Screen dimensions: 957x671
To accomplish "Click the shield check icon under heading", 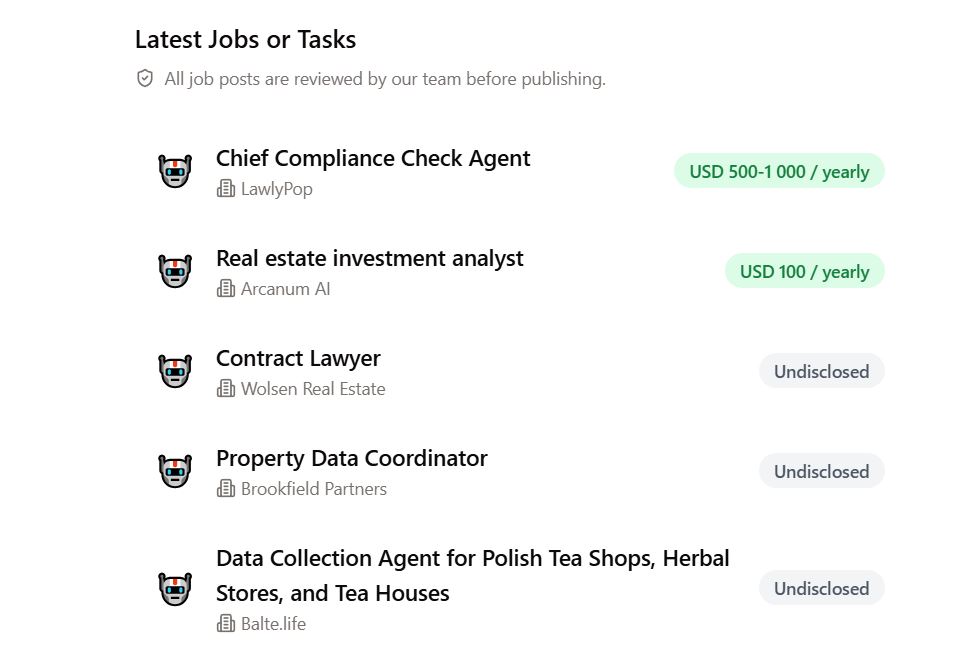I will [145, 79].
